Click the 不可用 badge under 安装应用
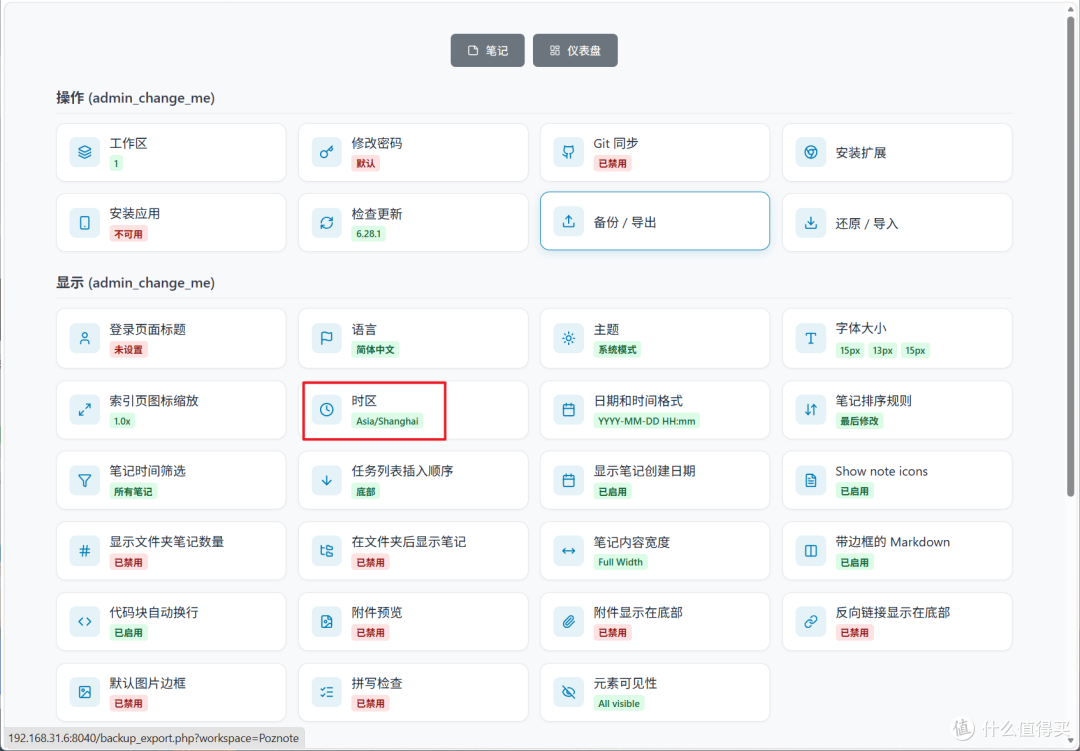The width and height of the screenshot is (1080, 751). pos(129,234)
